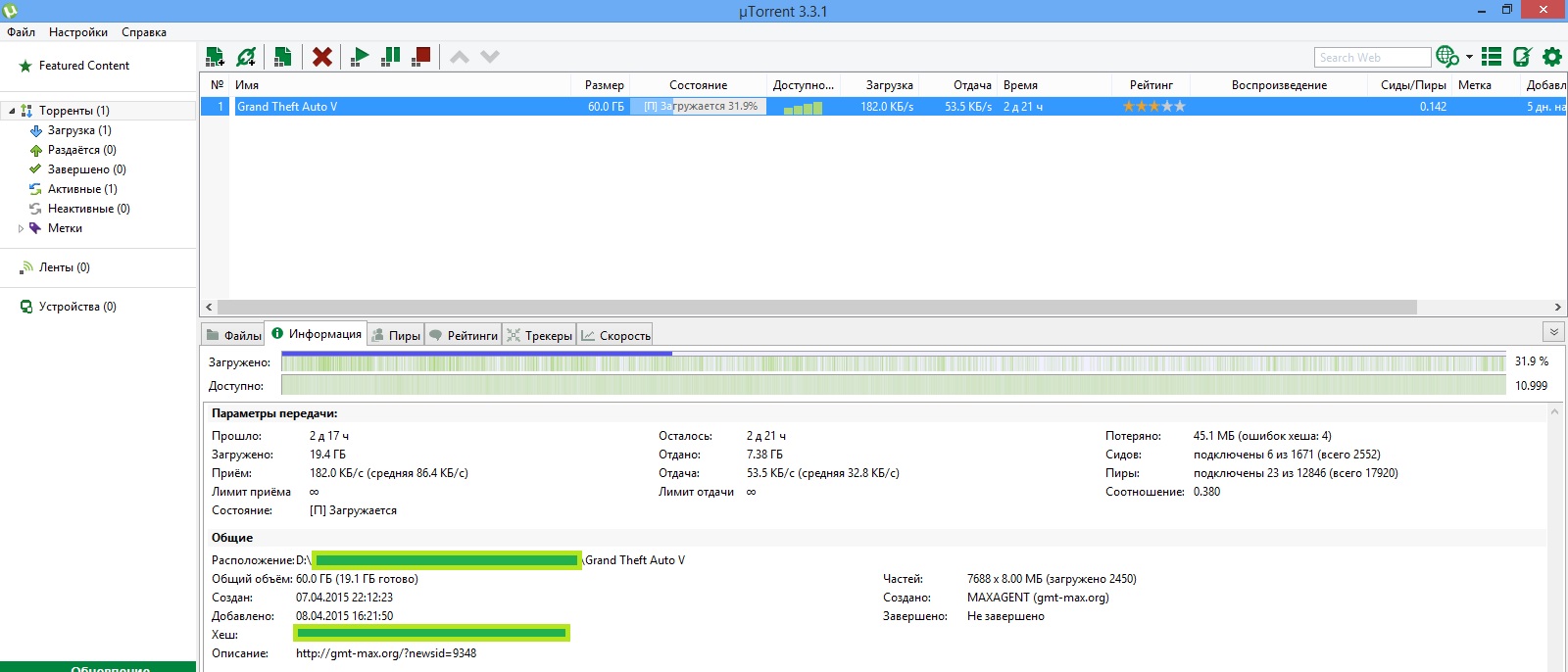Click the green availability bars in torrent row

(x=803, y=108)
